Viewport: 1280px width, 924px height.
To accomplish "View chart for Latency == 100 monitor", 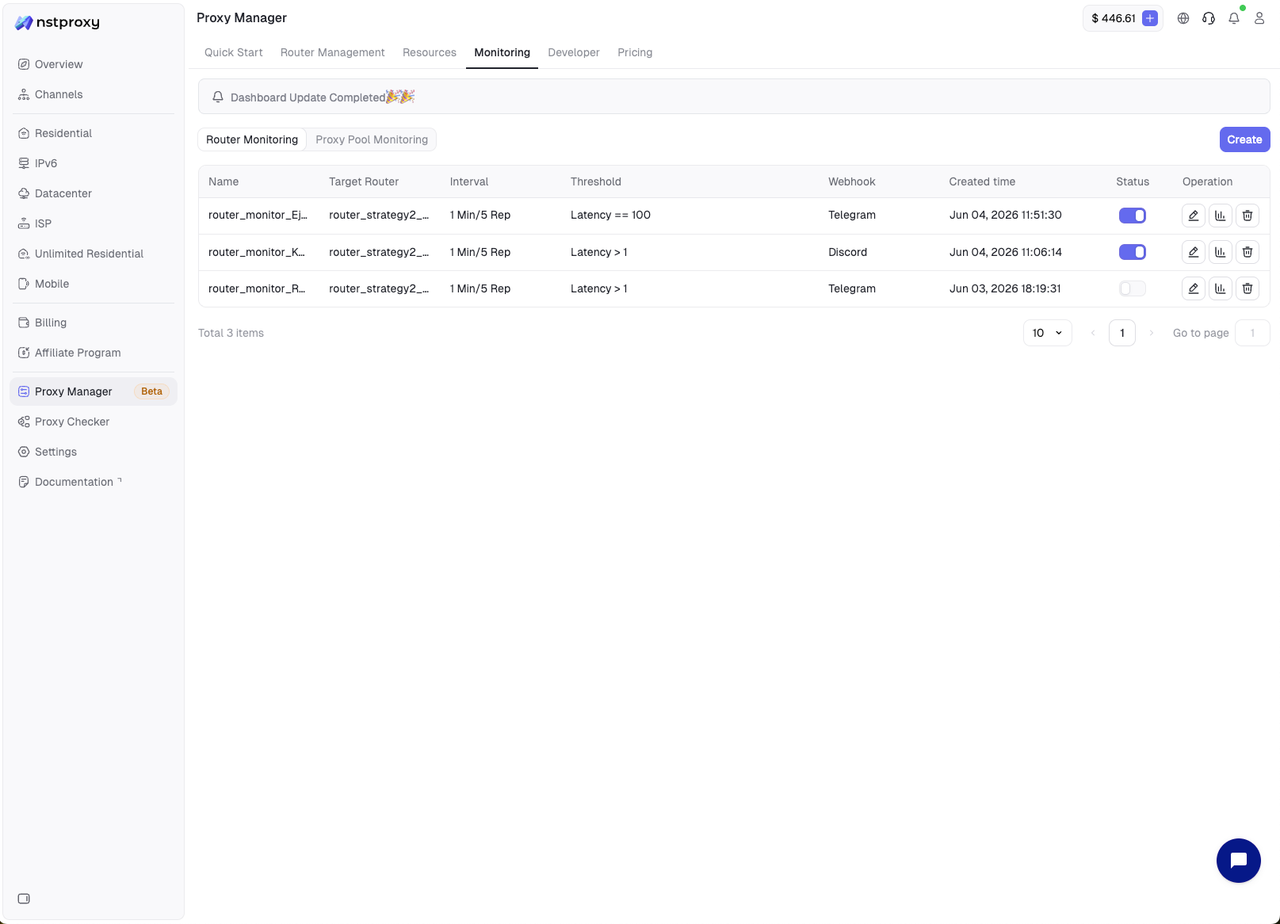I will [1220, 215].
